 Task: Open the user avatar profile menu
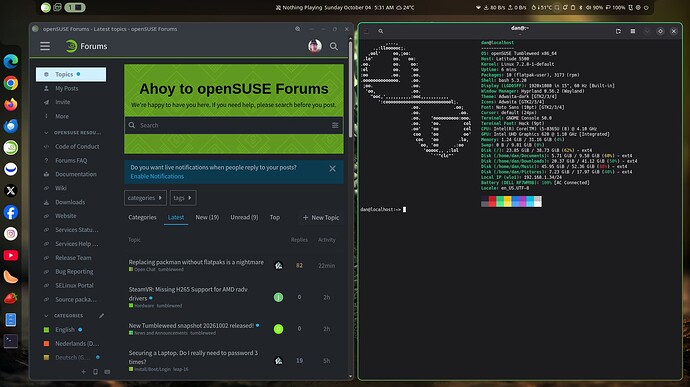coord(315,46)
